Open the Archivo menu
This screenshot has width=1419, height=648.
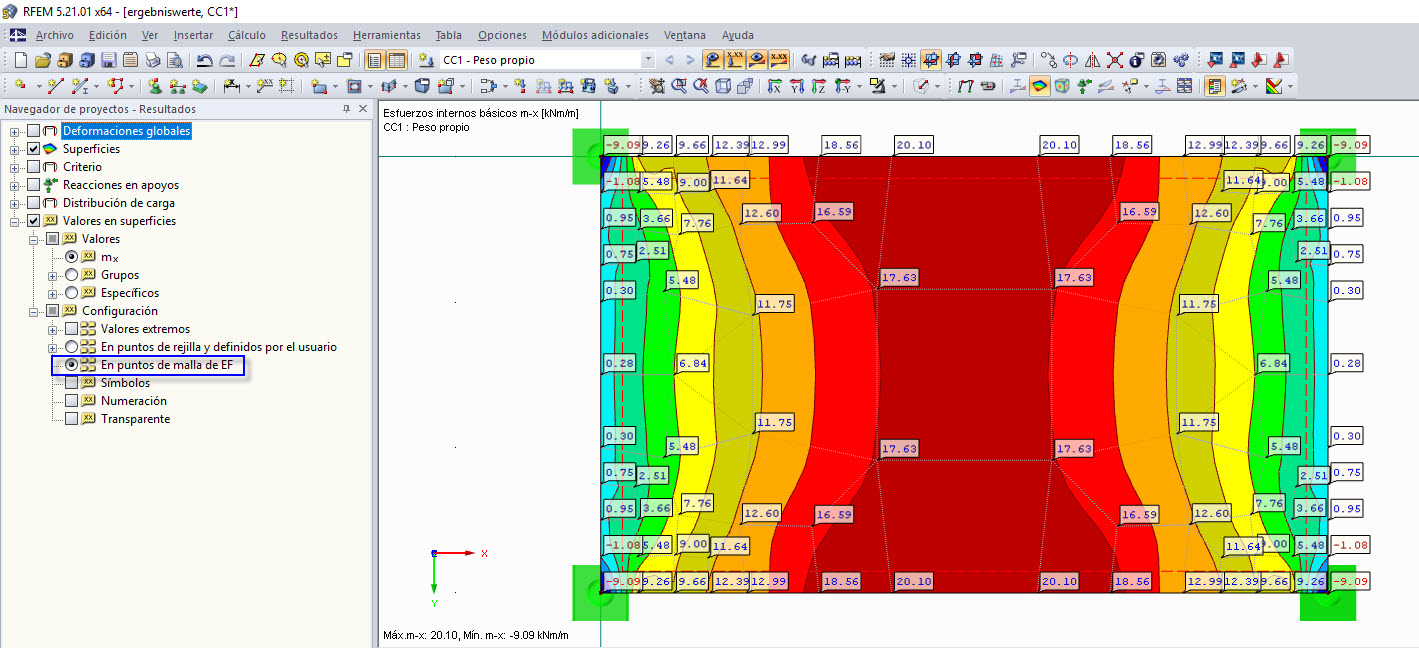pos(54,35)
